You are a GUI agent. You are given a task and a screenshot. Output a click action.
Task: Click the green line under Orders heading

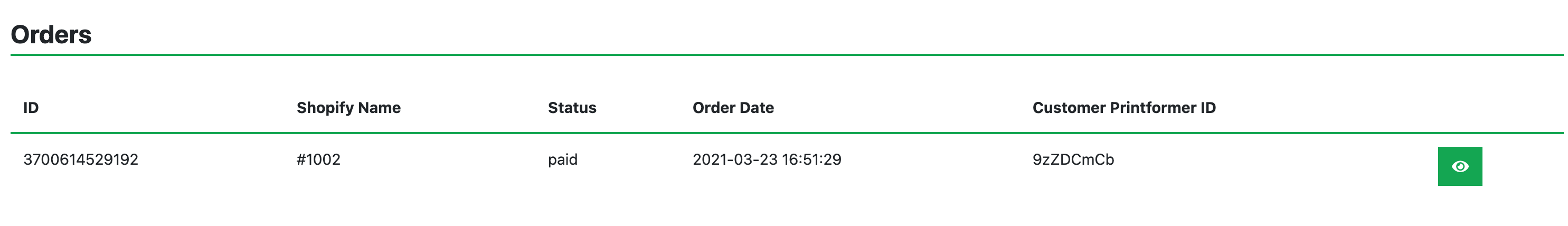pyautogui.click(x=784, y=55)
